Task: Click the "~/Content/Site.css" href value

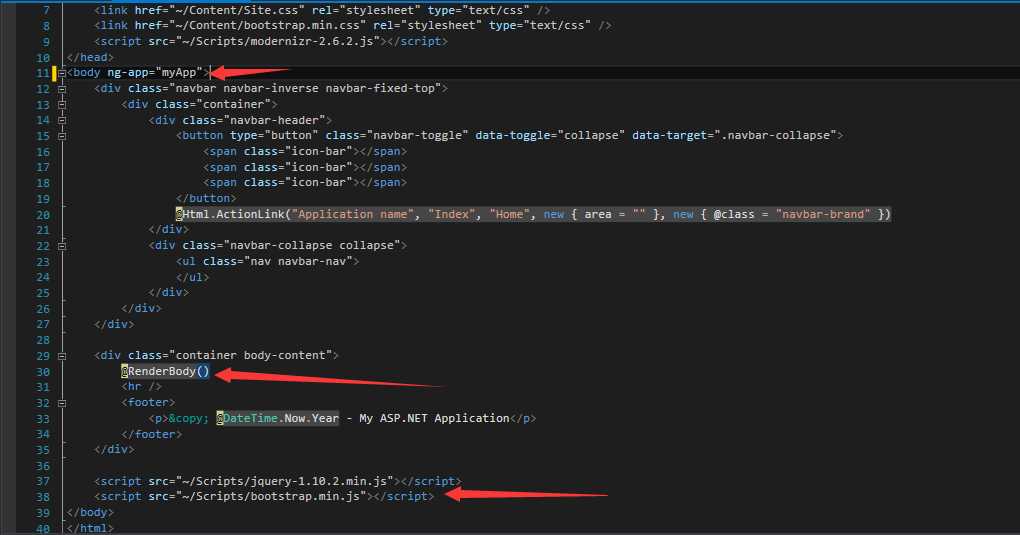Action: coord(237,10)
